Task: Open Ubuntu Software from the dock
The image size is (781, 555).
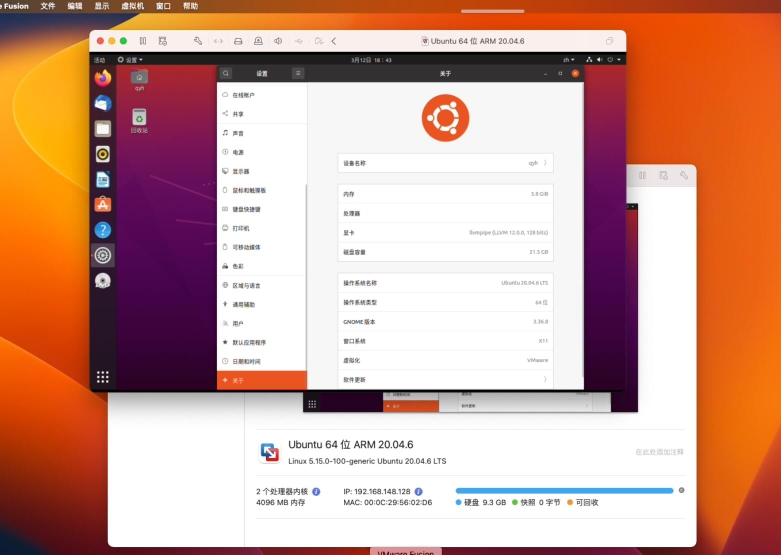Action: (x=103, y=205)
